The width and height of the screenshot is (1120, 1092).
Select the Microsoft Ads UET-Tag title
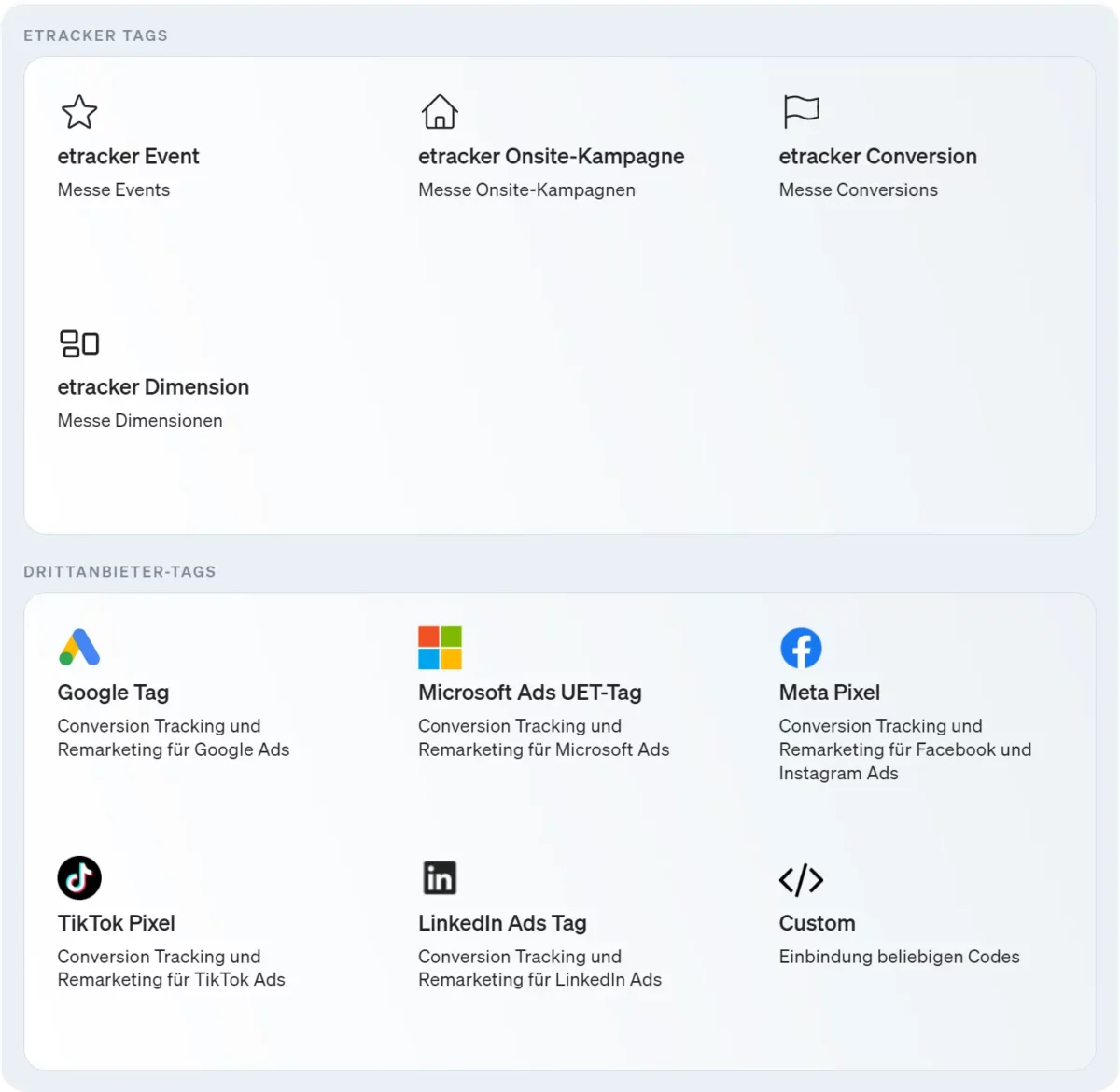[529, 693]
